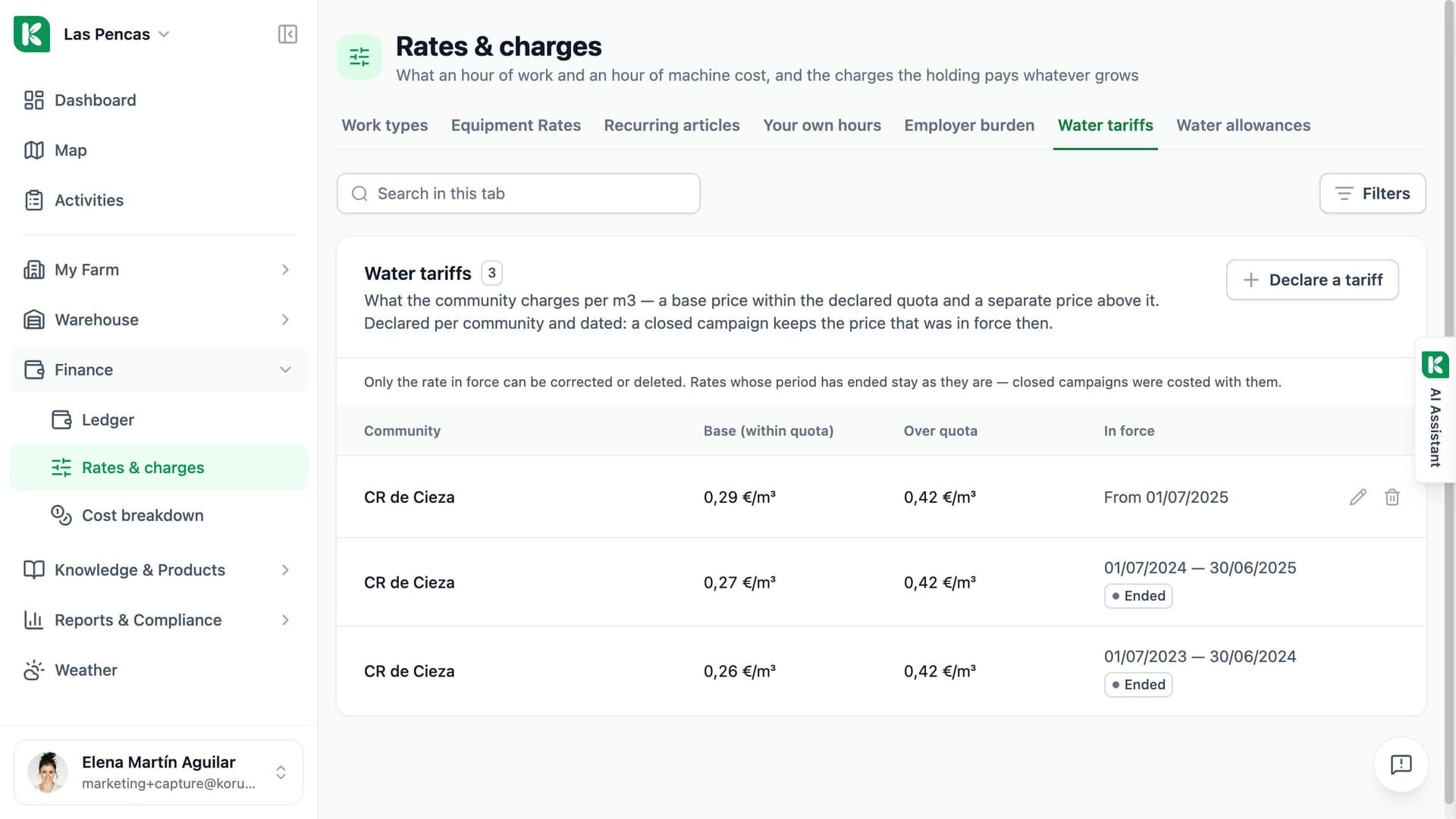Open the Las Pencas farm switcher
The width and height of the screenshot is (1456, 819).
coord(116,34)
